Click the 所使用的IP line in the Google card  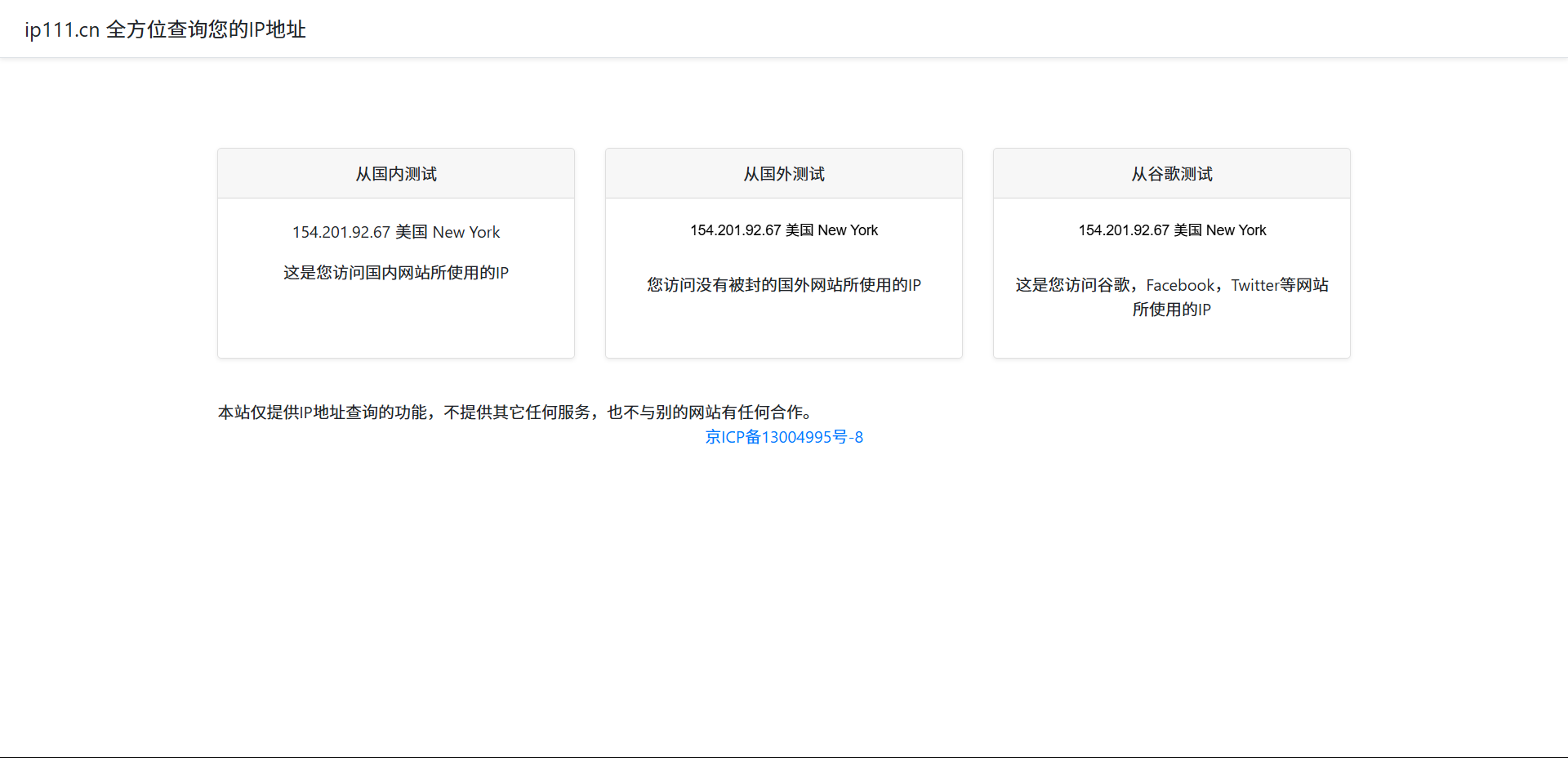point(1172,310)
